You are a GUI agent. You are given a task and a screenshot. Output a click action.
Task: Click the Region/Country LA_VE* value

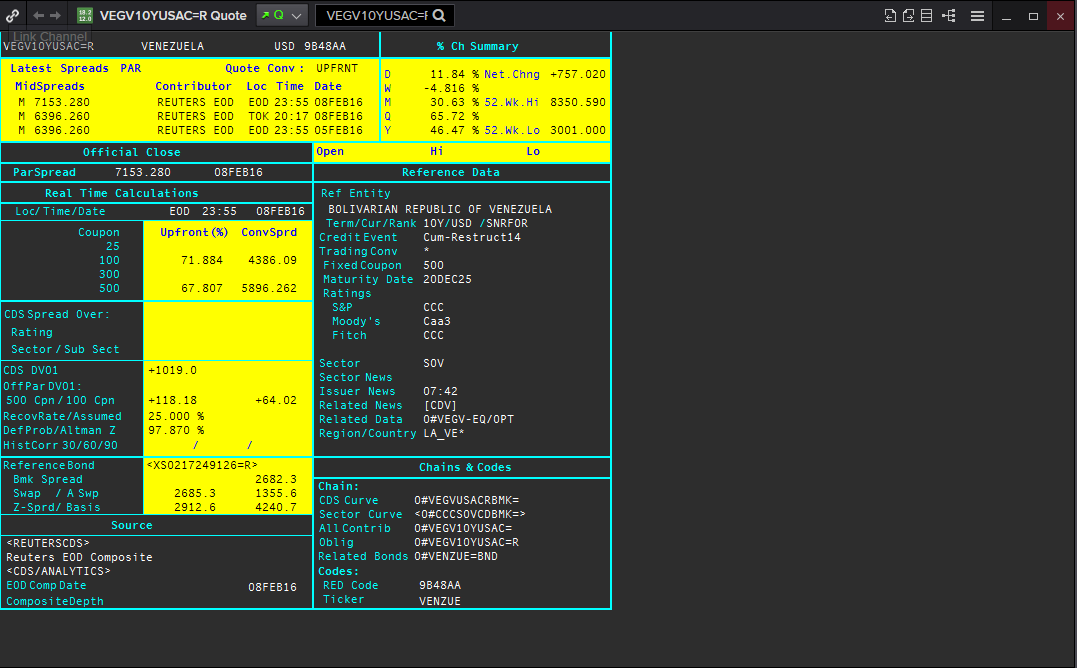[444, 434]
